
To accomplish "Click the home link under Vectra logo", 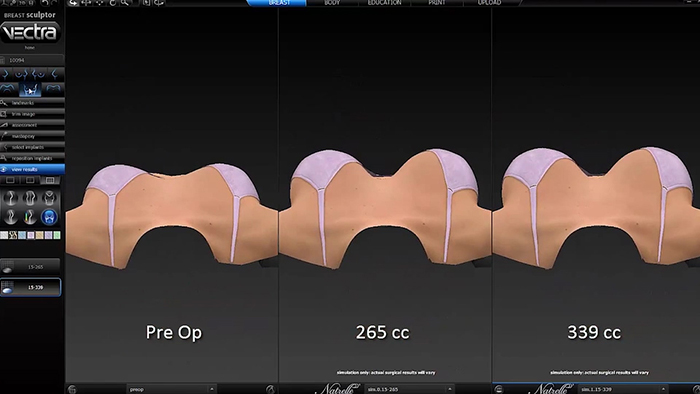I will point(29,47).
